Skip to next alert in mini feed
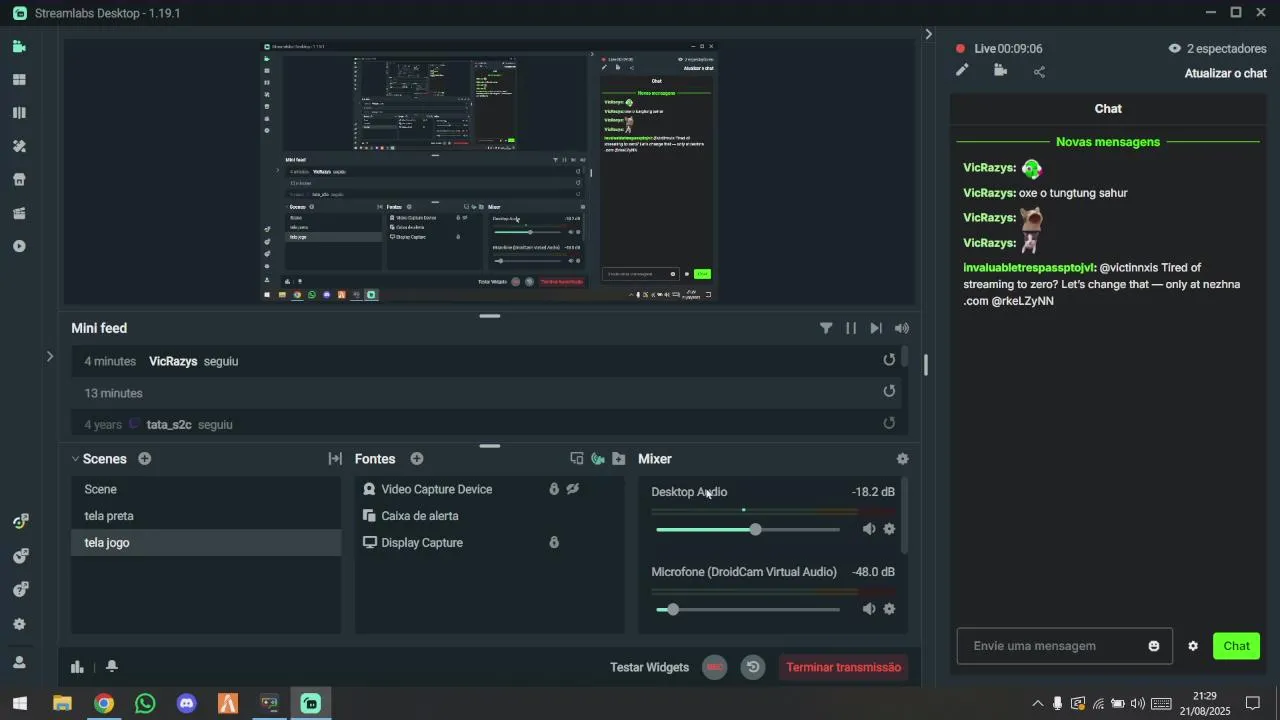Screen dimensions: 1280x720 point(876,328)
